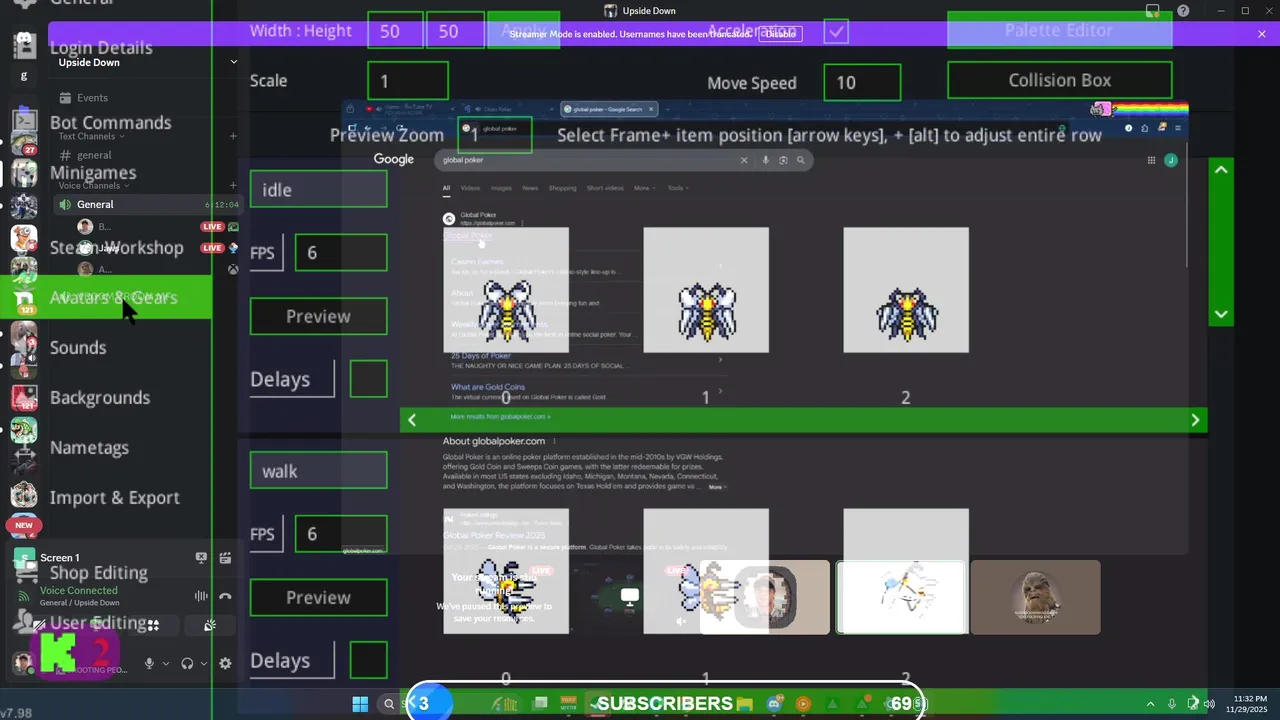
Task: Open Discord inbox icon in title bar
Action: (1153, 11)
